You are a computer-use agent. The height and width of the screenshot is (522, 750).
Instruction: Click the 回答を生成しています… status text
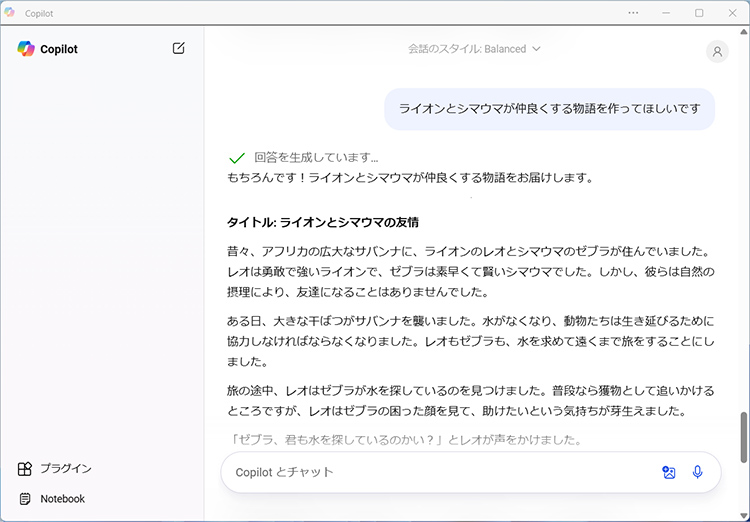[316, 158]
